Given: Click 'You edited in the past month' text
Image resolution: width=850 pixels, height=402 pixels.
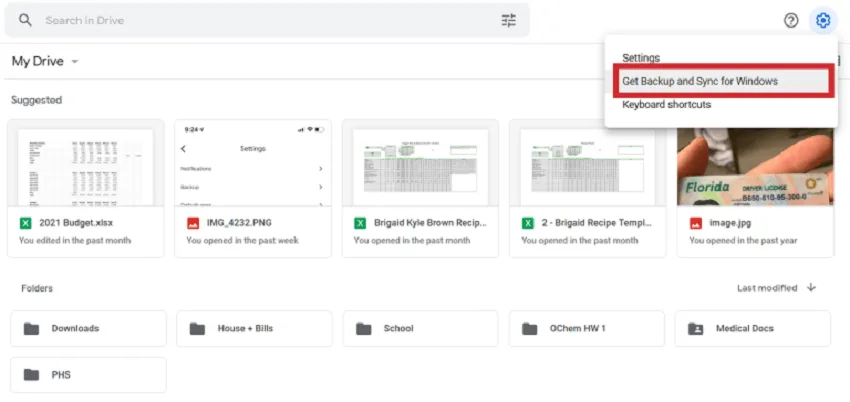Looking at the screenshot, I should tap(75, 240).
